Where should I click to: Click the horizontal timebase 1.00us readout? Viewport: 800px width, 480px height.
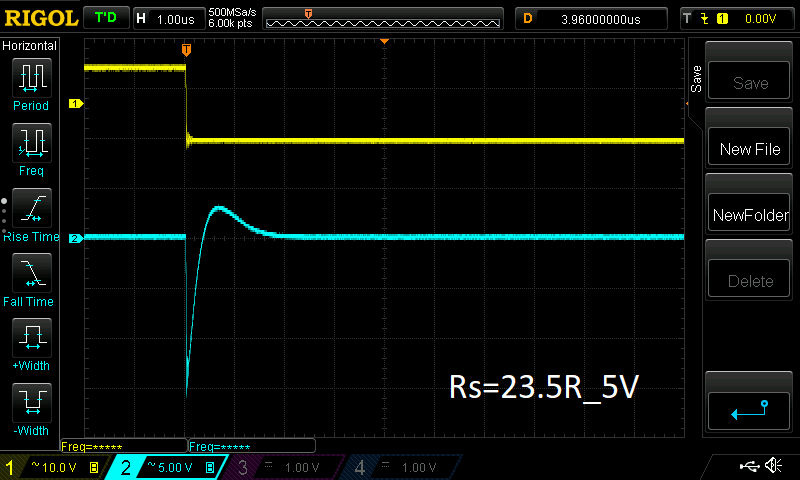(176, 19)
